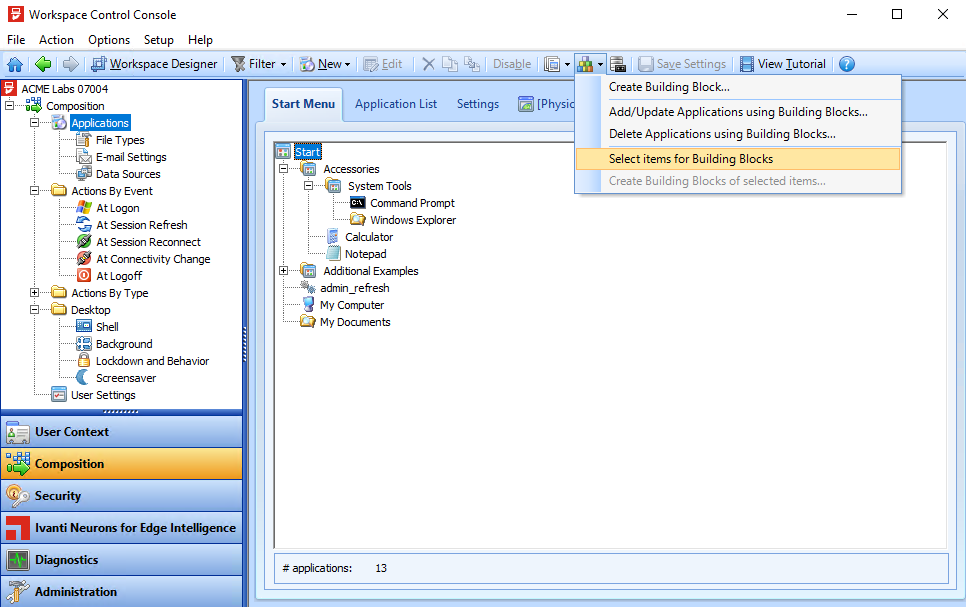
Task: Open File Types icon in tree
Action: pos(84,140)
